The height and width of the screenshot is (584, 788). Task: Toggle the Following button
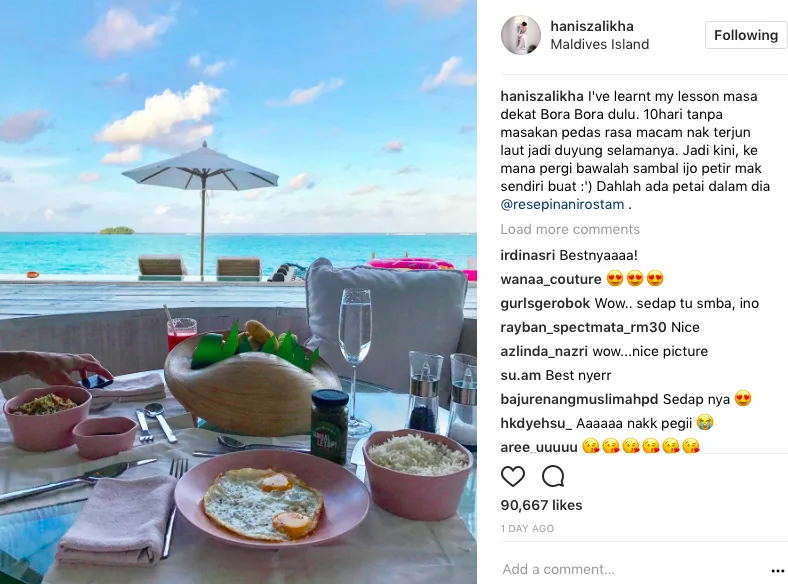tap(746, 35)
